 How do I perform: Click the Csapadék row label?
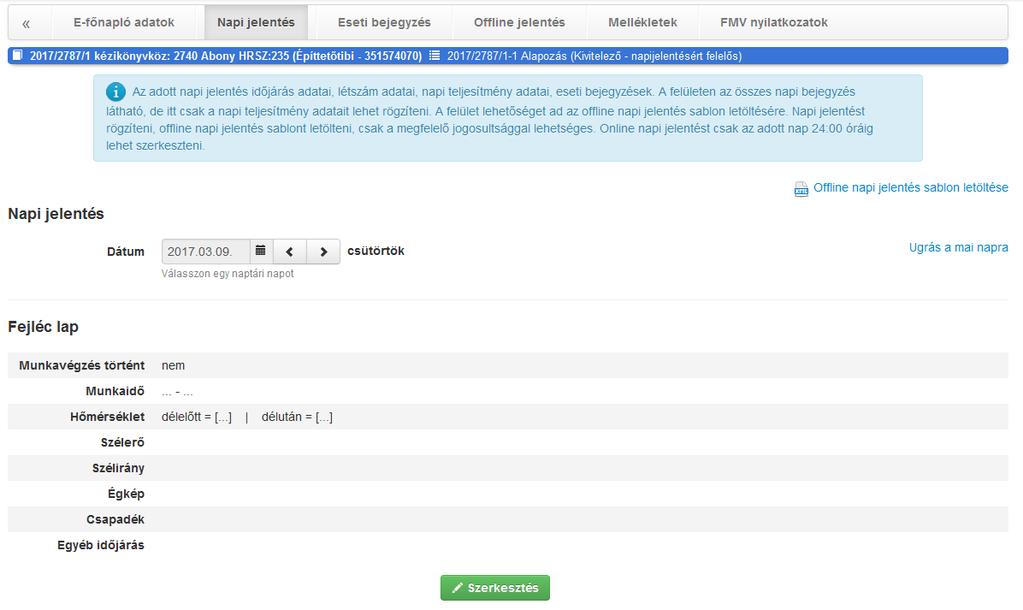coord(115,520)
